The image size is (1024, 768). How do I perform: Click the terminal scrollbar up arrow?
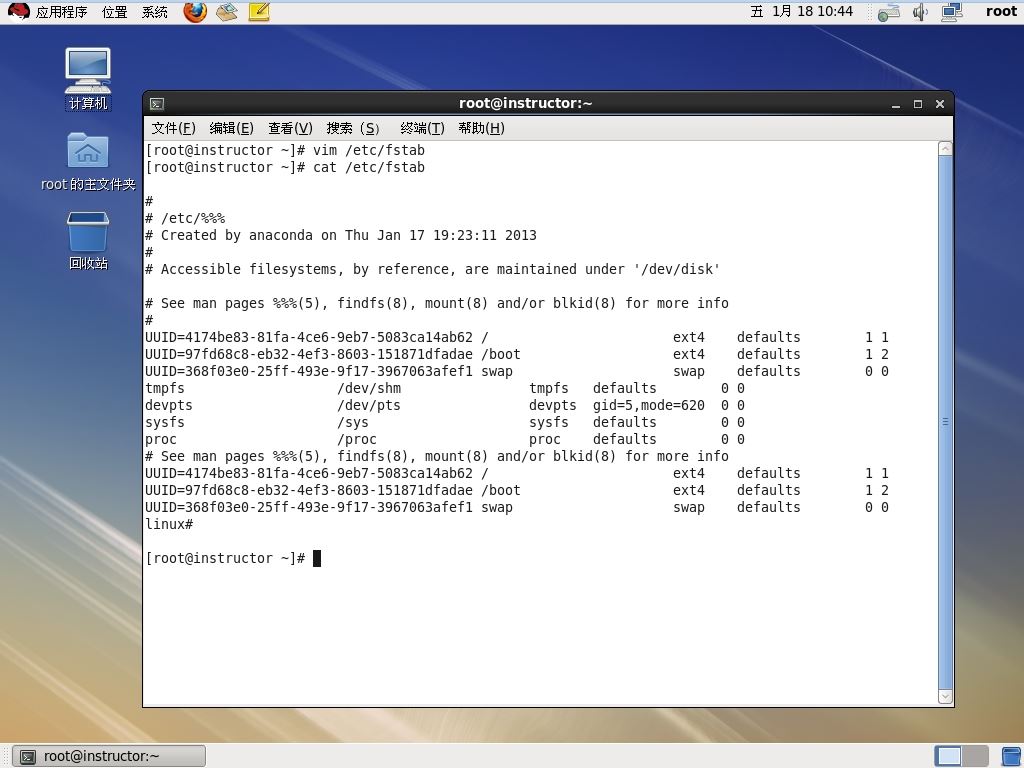pos(945,149)
